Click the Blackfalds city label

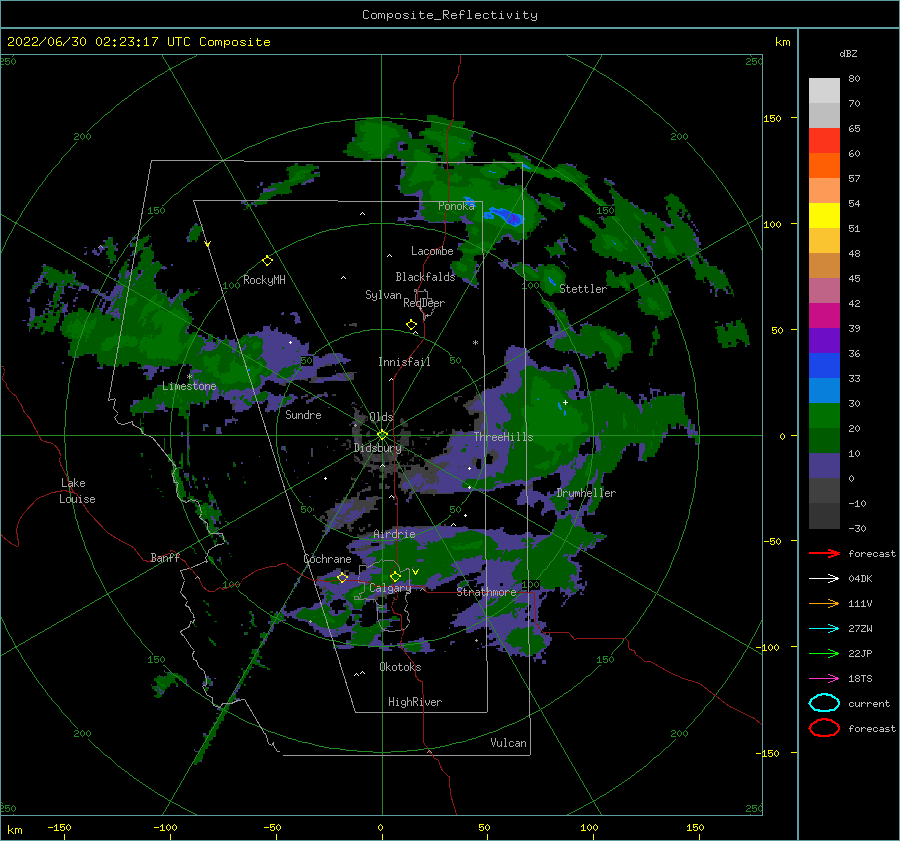pos(425,277)
